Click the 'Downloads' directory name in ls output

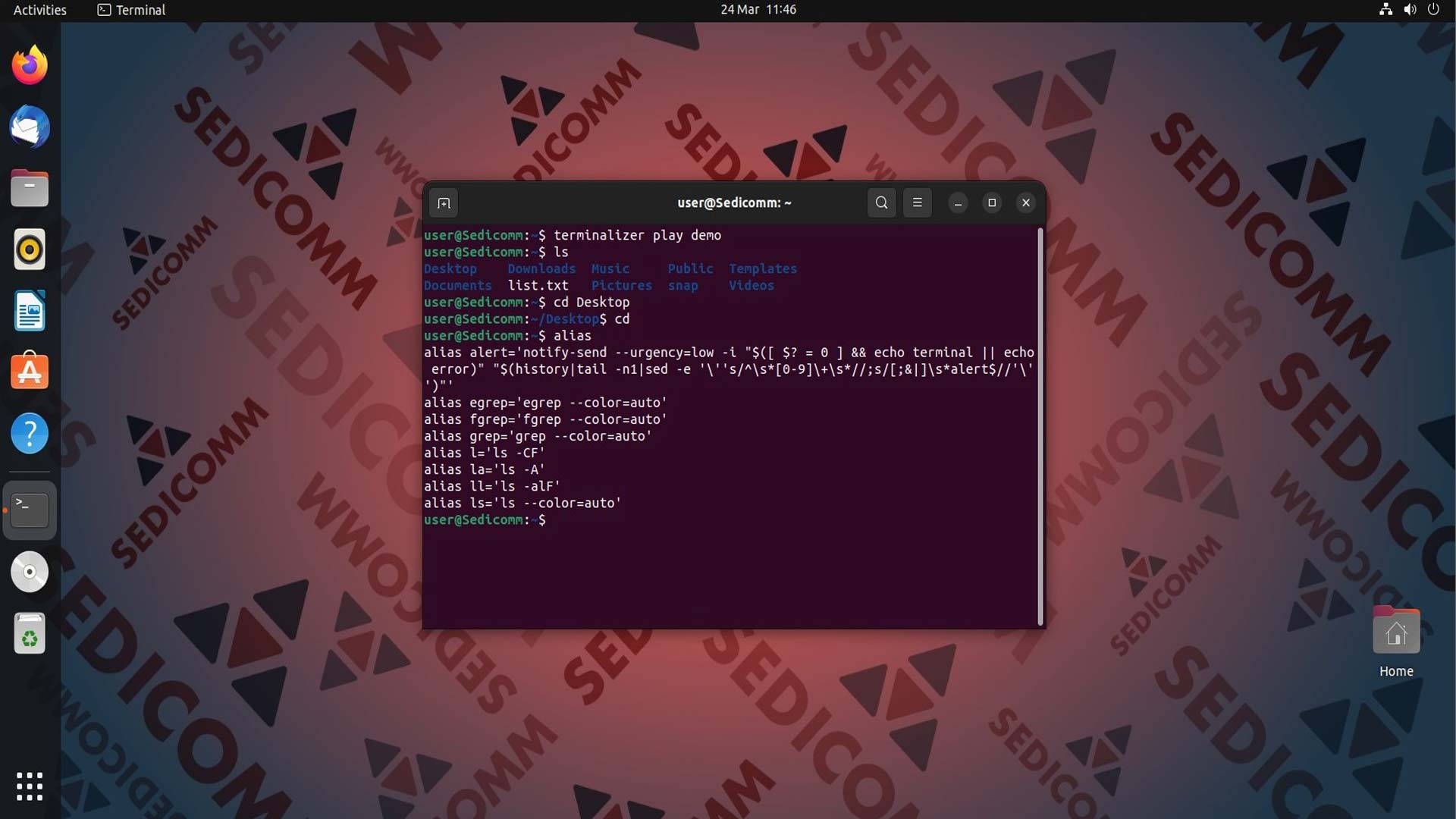[x=541, y=268]
